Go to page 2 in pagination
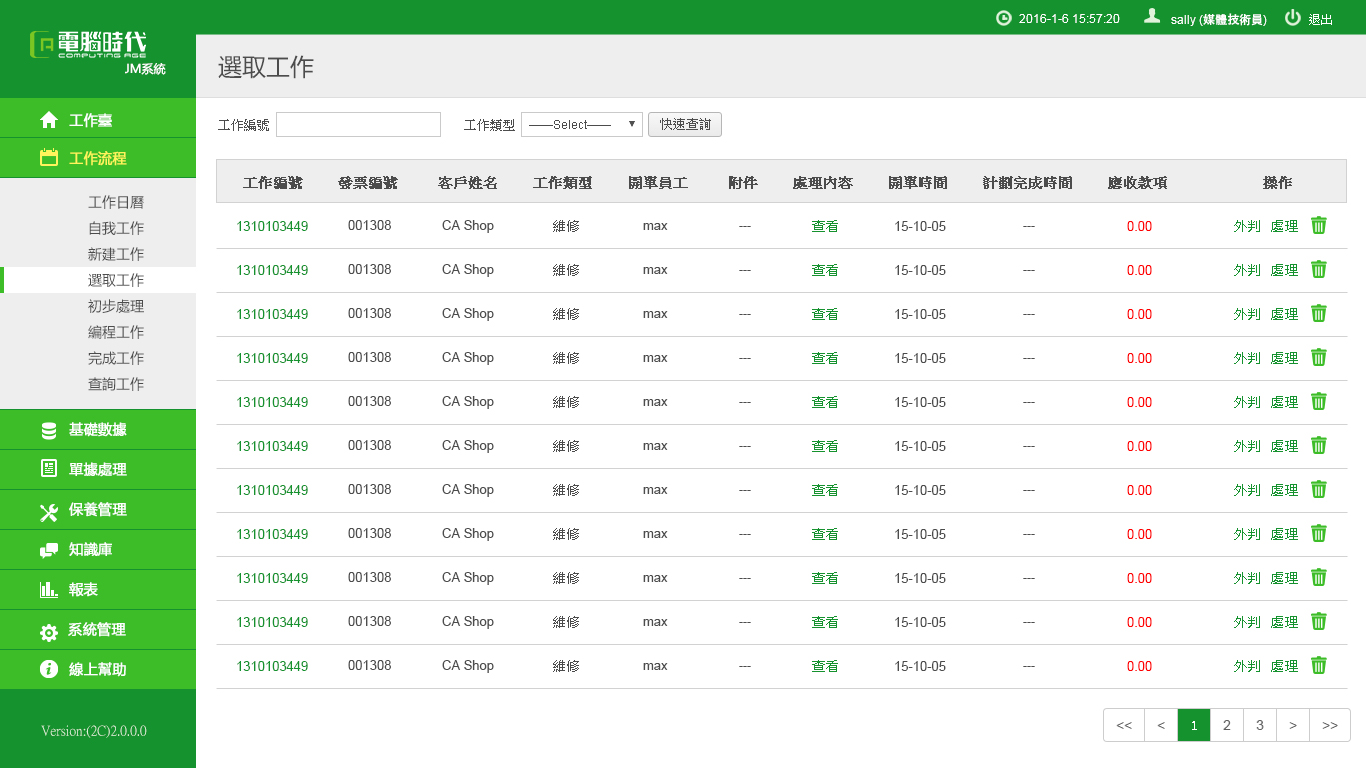This screenshot has height=768, width=1366. point(1227,725)
